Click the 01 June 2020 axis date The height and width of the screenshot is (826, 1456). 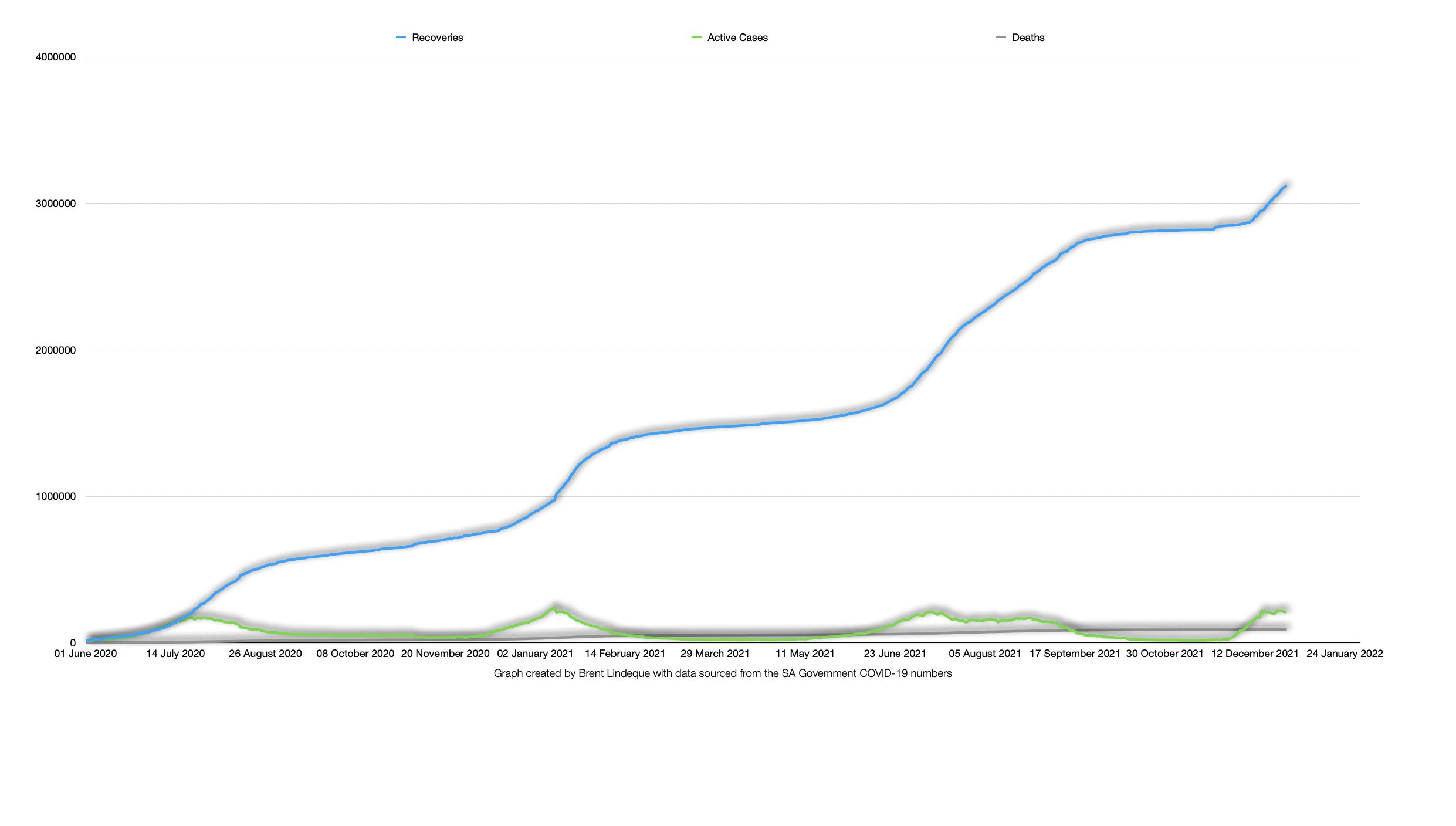click(x=86, y=654)
